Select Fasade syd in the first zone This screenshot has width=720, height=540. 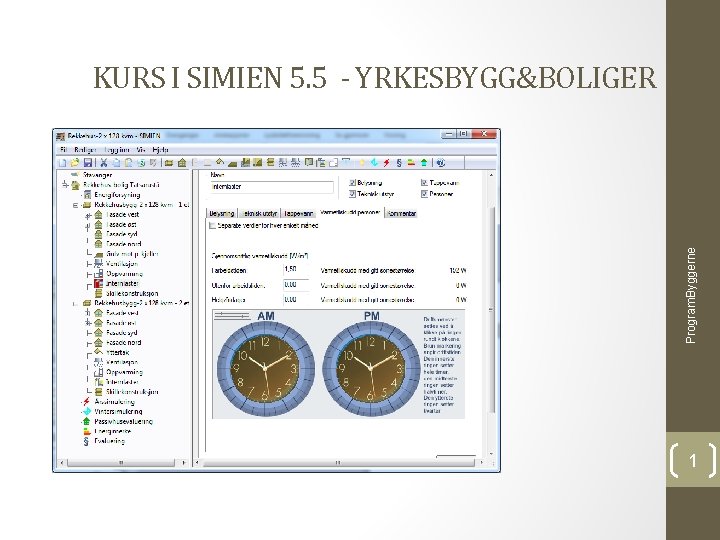click(x=122, y=235)
